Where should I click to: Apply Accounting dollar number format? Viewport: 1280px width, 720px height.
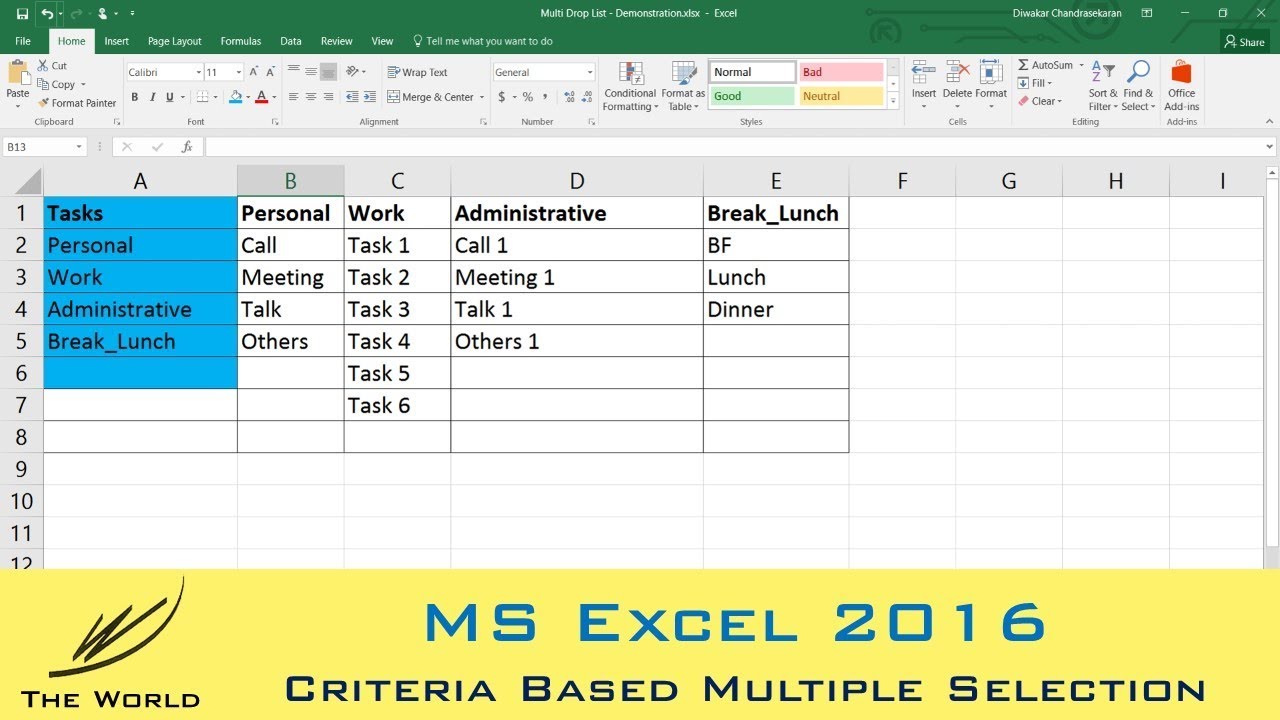point(502,97)
